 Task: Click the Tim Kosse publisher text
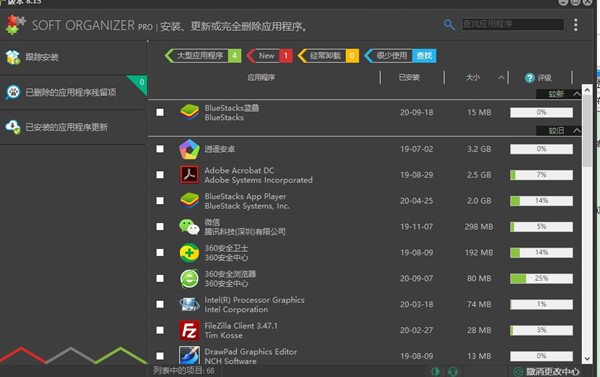point(223,335)
